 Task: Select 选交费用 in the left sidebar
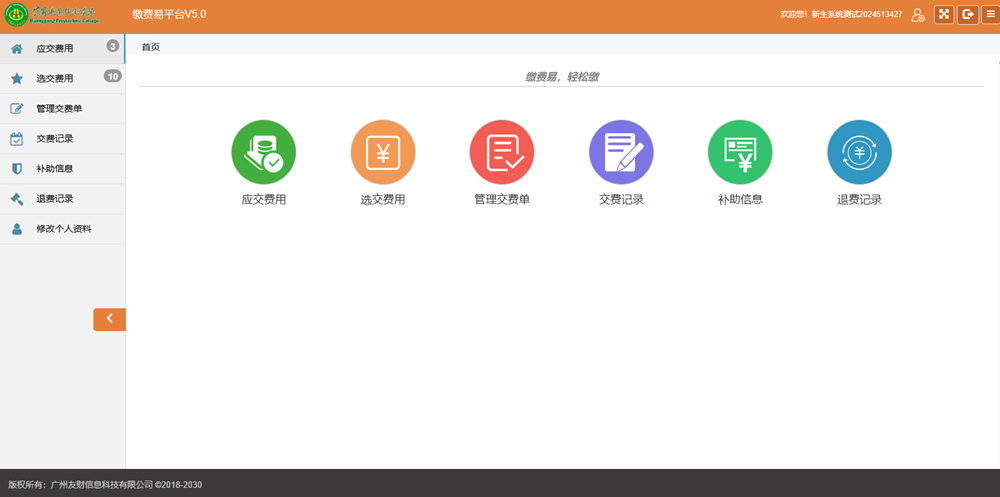point(55,78)
